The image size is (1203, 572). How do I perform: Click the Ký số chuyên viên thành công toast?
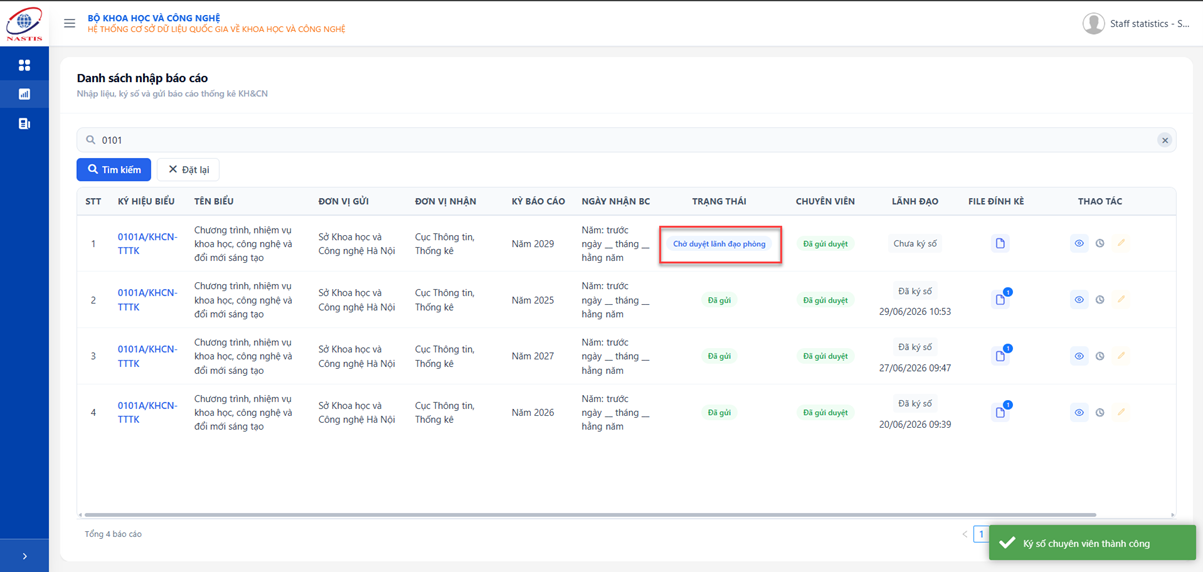[1092, 543]
